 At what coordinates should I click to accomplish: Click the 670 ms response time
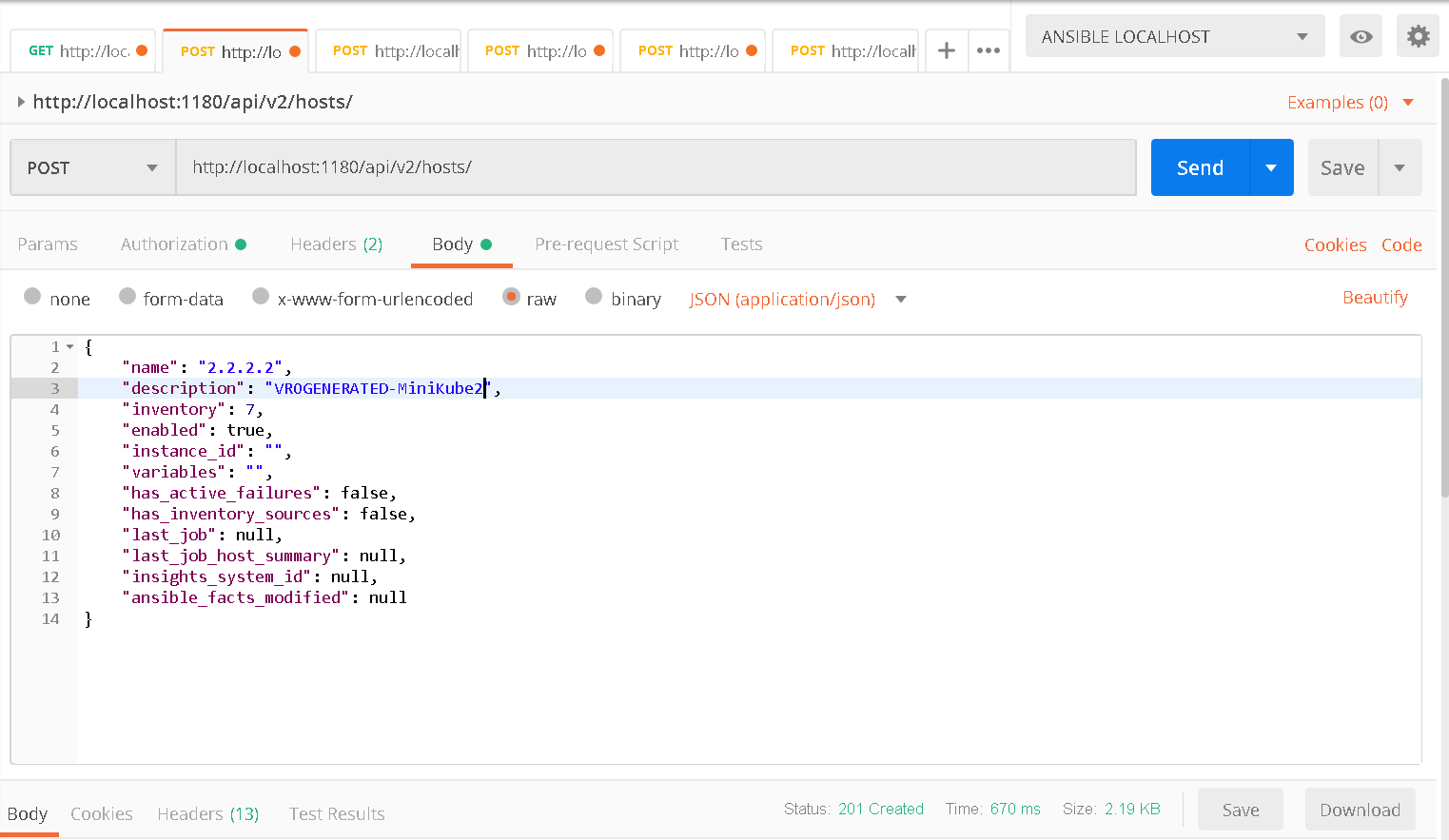(1015, 809)
